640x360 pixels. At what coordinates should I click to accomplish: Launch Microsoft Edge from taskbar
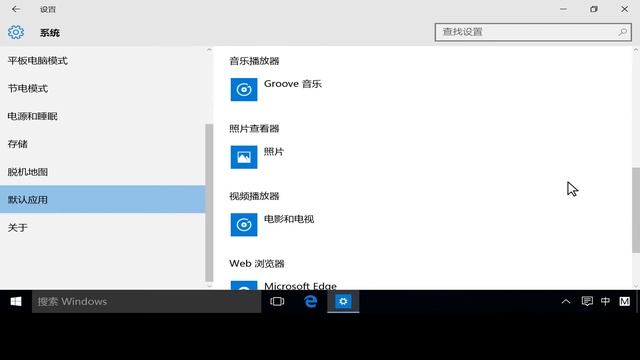[x=311, y=302]
